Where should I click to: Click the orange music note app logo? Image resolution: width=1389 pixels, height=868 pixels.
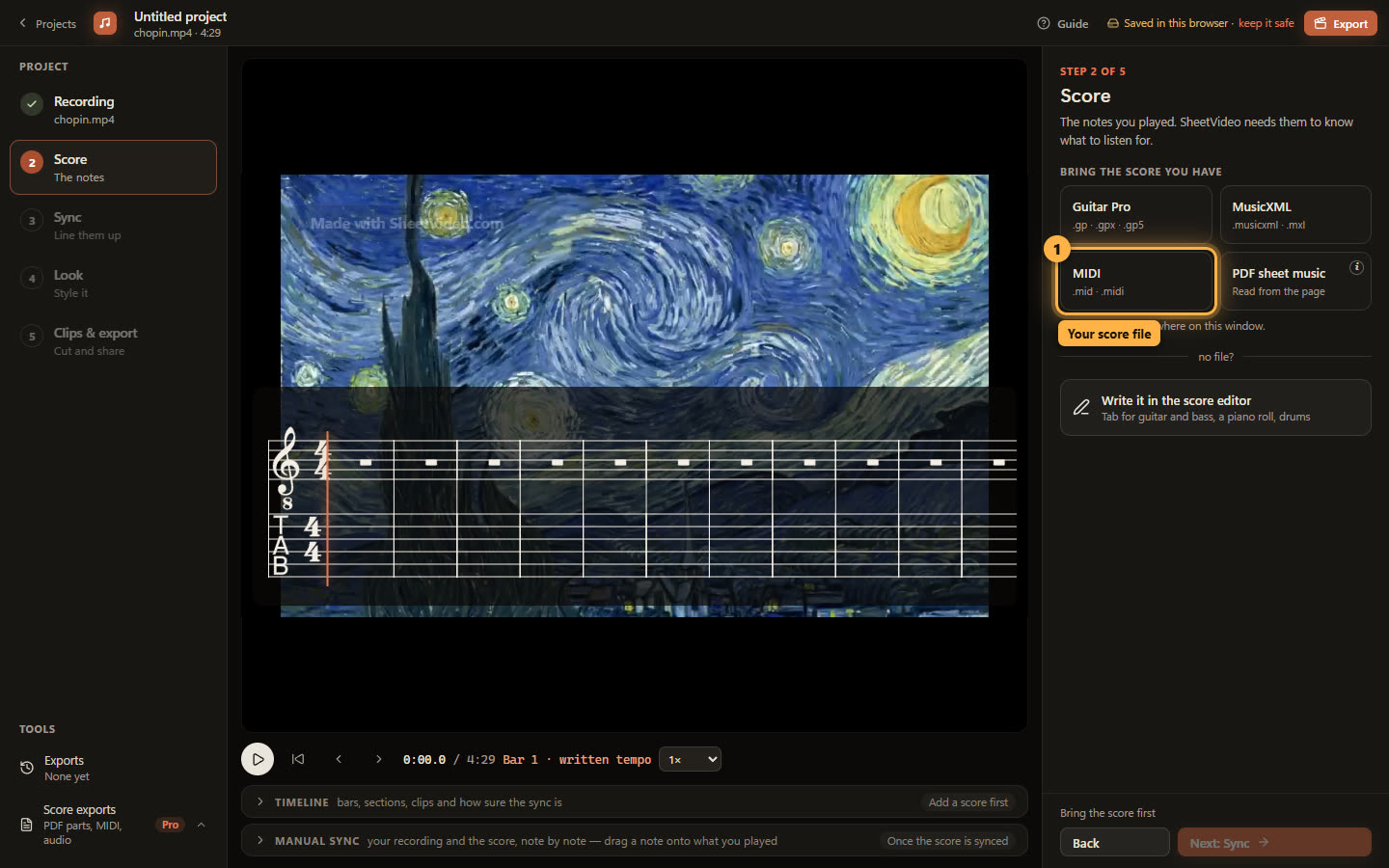click(105, 23)
